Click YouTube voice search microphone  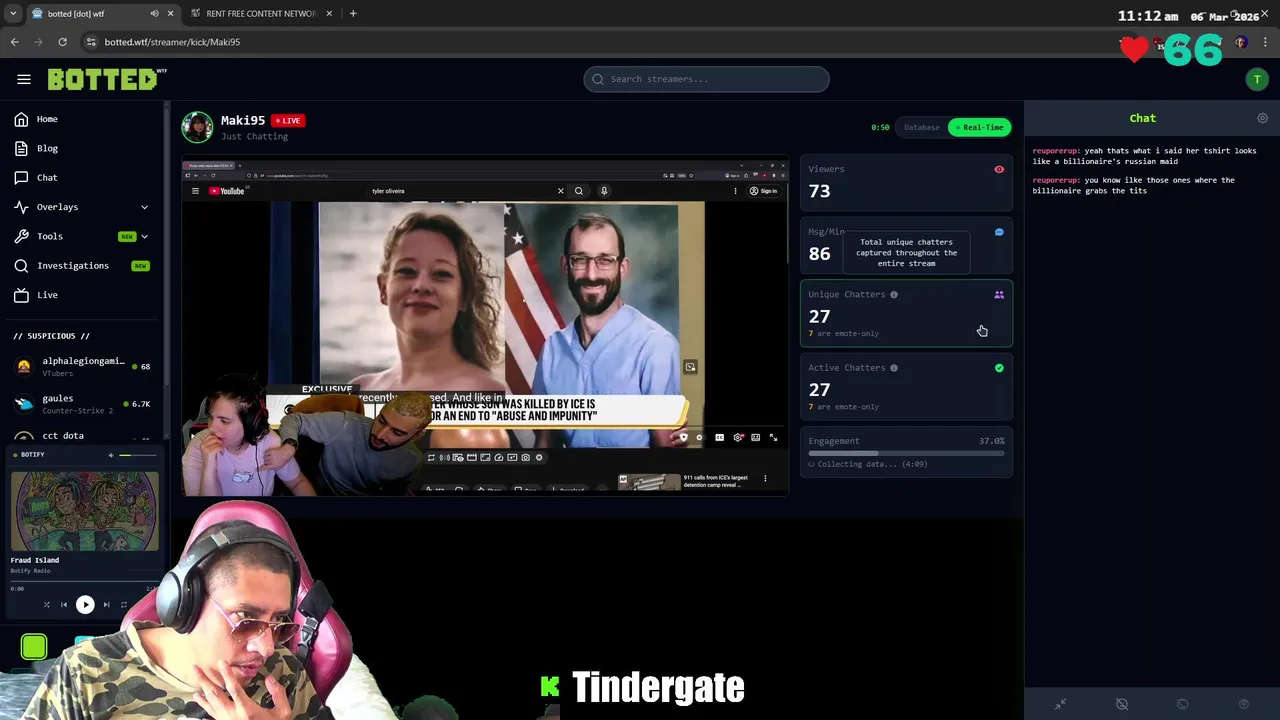[x=604, y=191]
